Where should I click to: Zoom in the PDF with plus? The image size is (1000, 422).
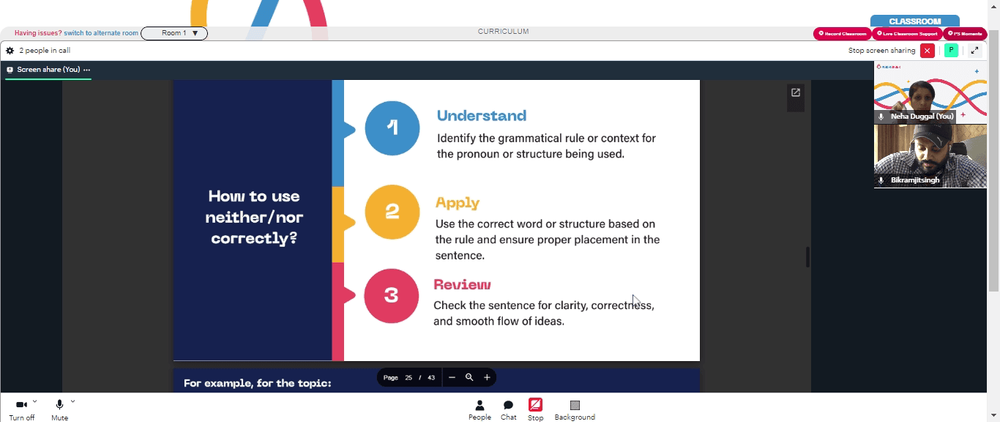coord(487,377)
